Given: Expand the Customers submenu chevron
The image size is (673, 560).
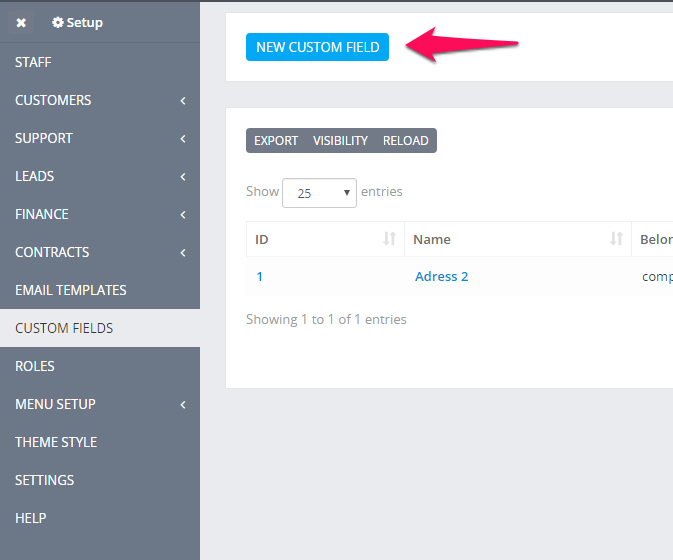Looking at the screenshot, I should coord(183,101).
